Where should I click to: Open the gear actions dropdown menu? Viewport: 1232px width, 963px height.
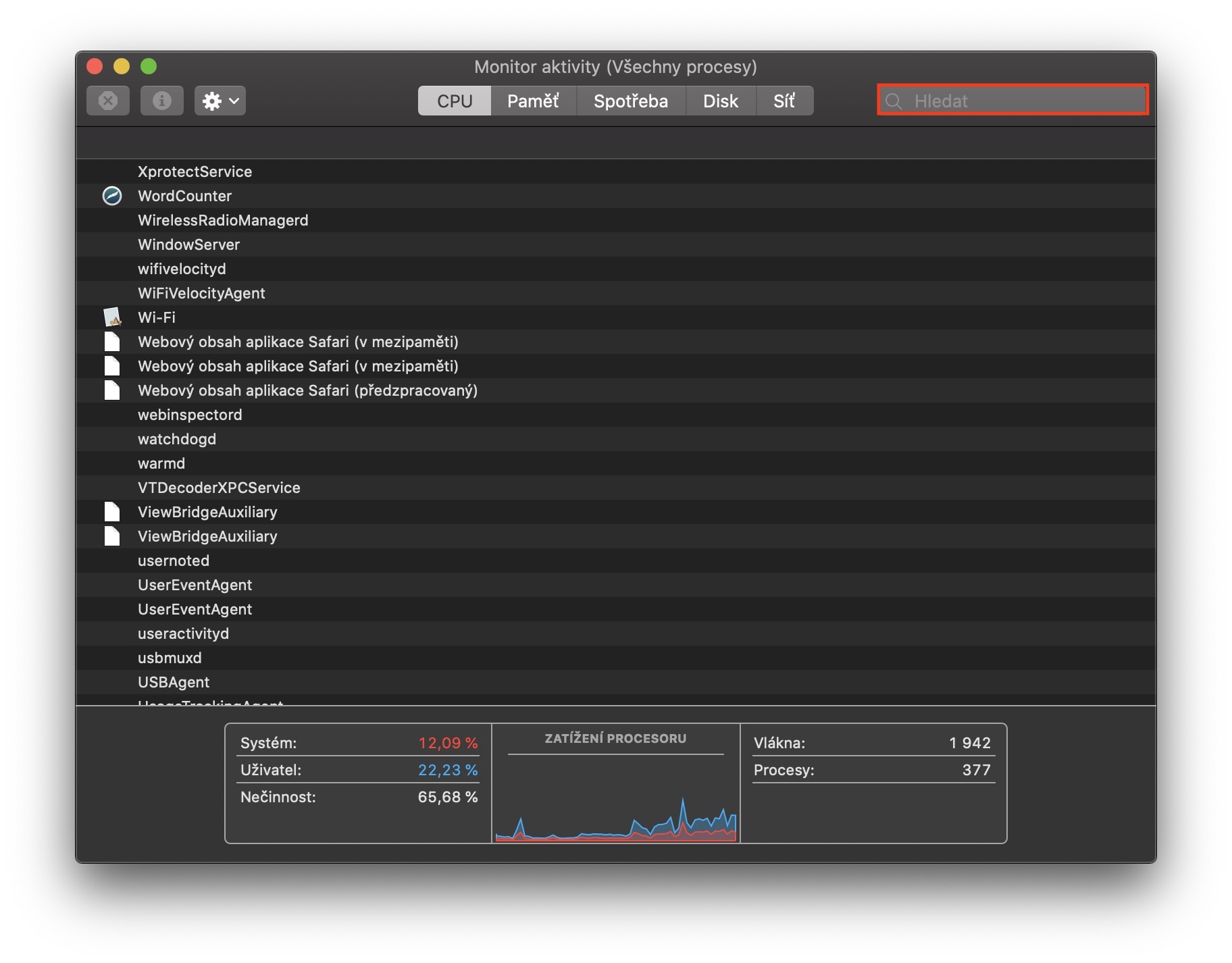pos(220,101)
